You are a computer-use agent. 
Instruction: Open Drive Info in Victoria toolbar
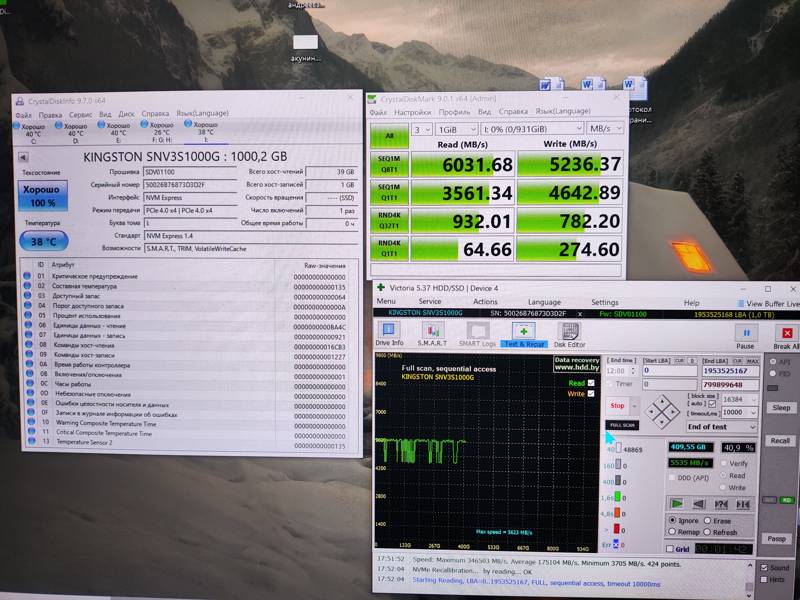click(x=389, y=334)
